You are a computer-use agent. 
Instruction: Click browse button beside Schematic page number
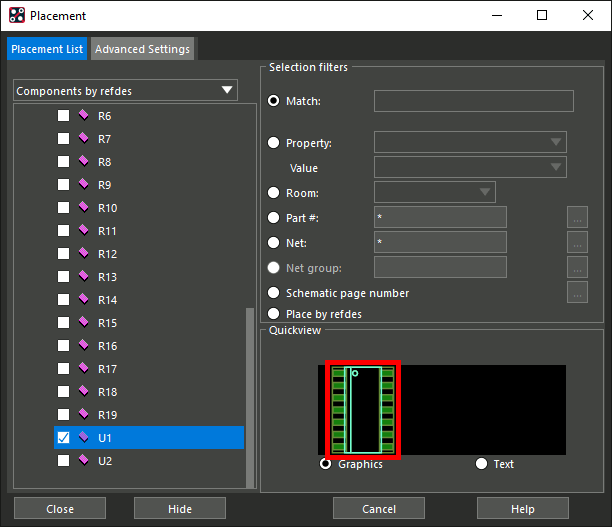point(577,292)
